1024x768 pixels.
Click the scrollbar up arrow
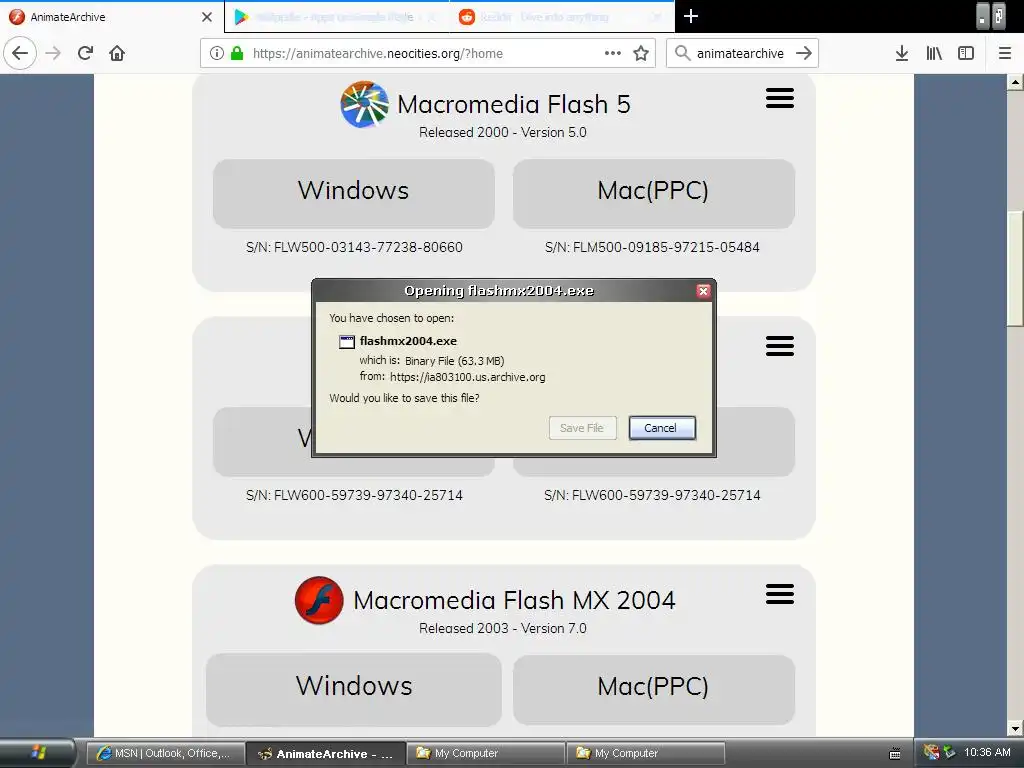pyautogui.click(x=1014, y=82)
